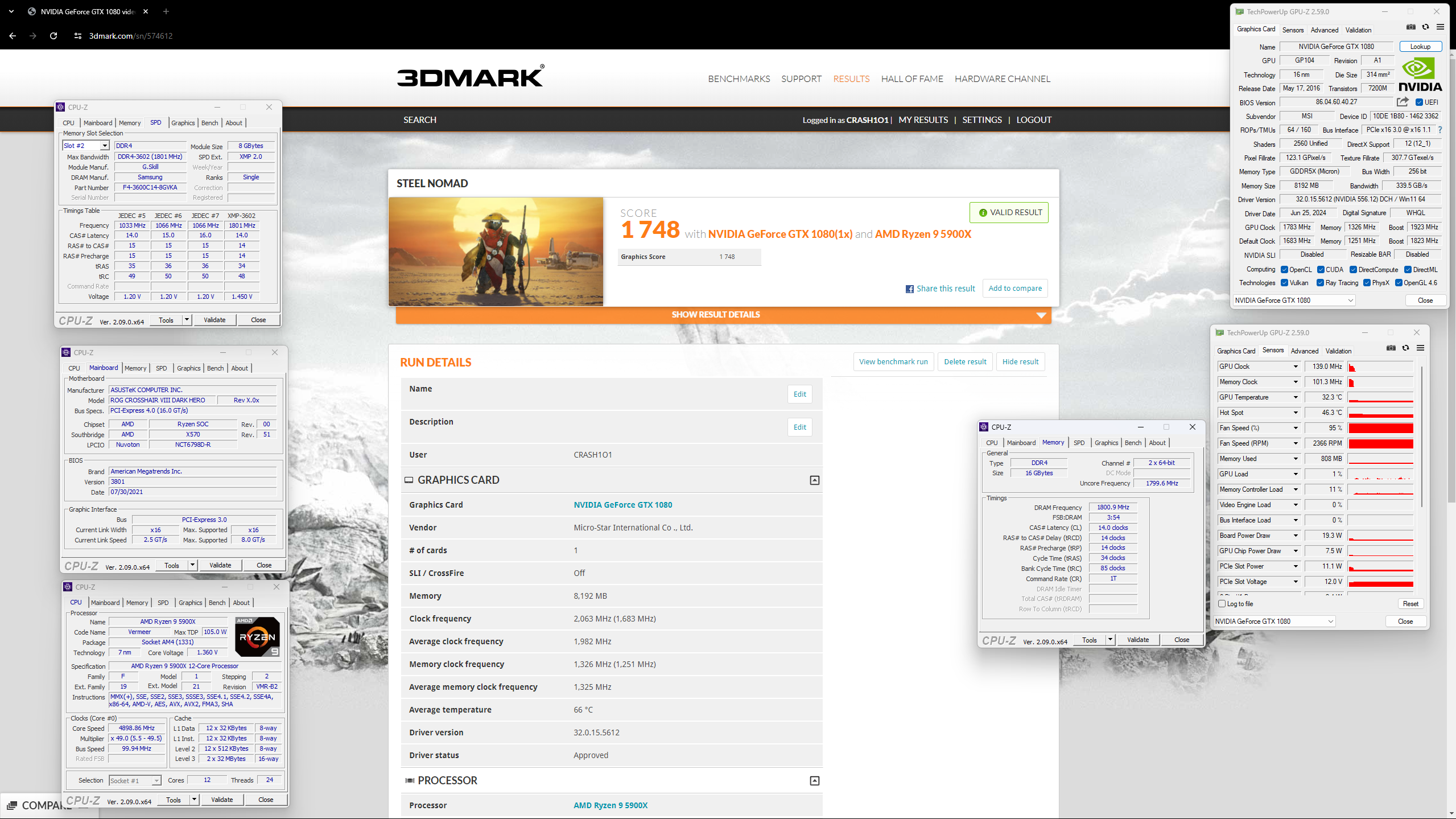
Task: Click the refresh icon in GPU-Z Sensors window
Action: point(1405,348)
